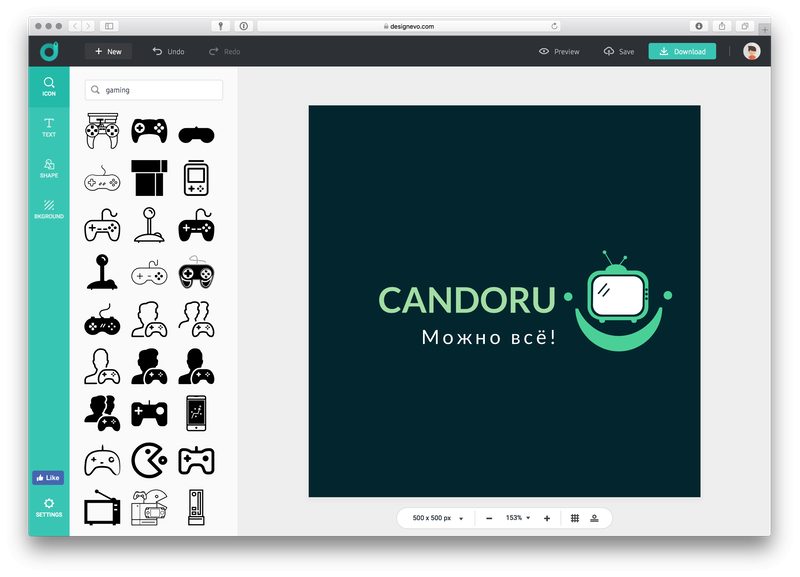Select the 'Можно всё!' slogan on canvas

[488, 337]
